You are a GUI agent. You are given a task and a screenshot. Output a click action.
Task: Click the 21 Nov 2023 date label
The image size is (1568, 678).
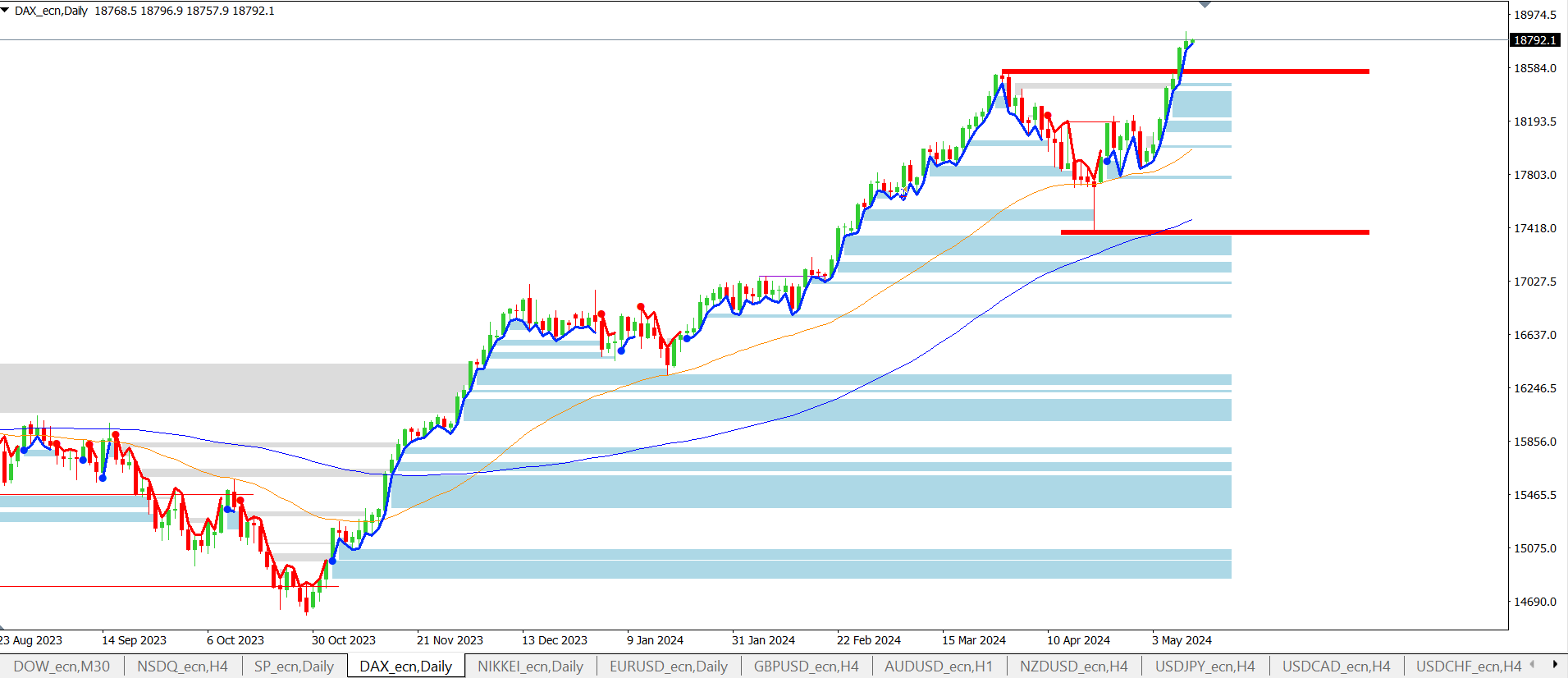tap(450, 640)
